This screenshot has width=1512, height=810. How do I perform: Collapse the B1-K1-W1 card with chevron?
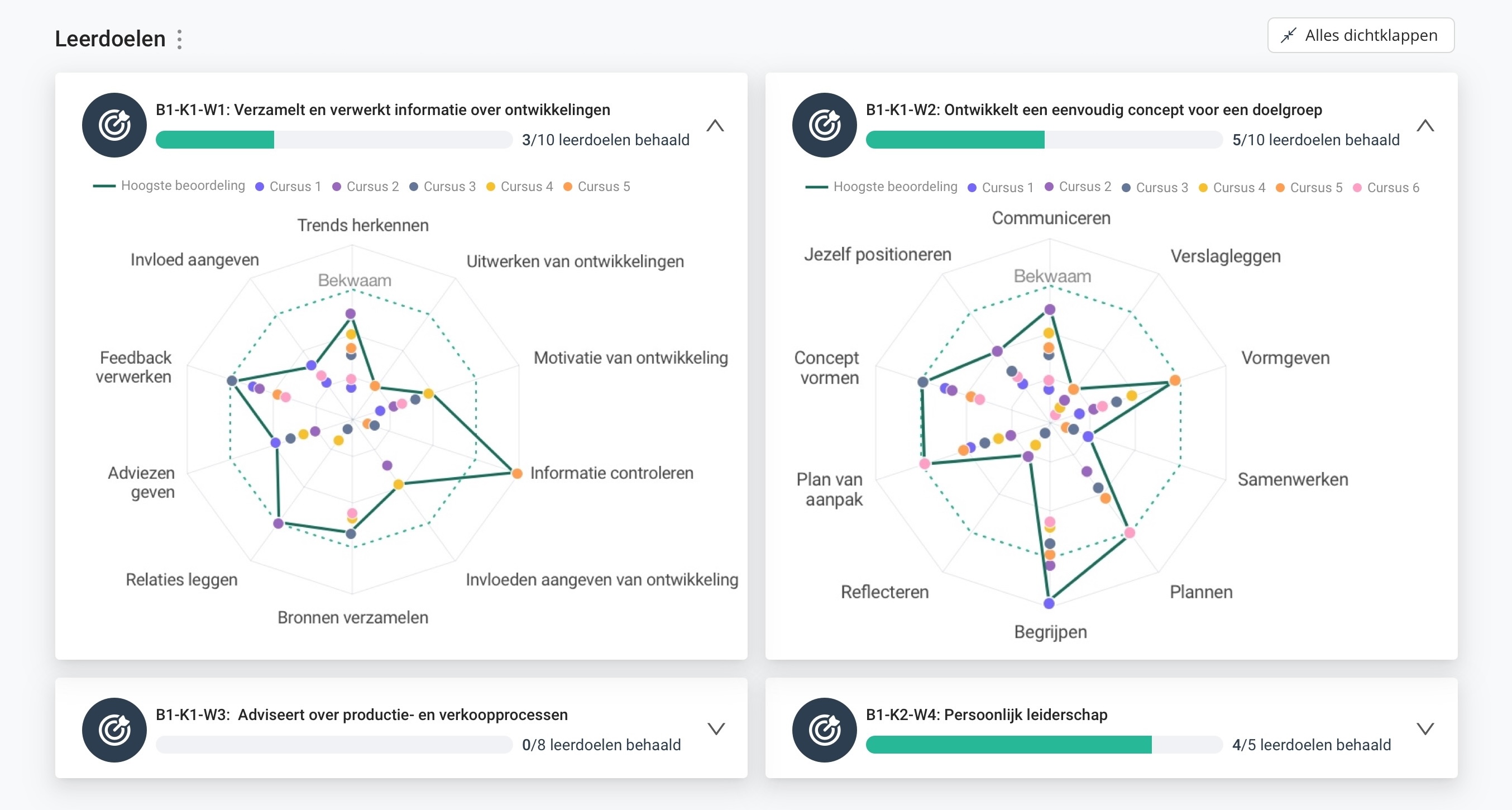[715, 126]
